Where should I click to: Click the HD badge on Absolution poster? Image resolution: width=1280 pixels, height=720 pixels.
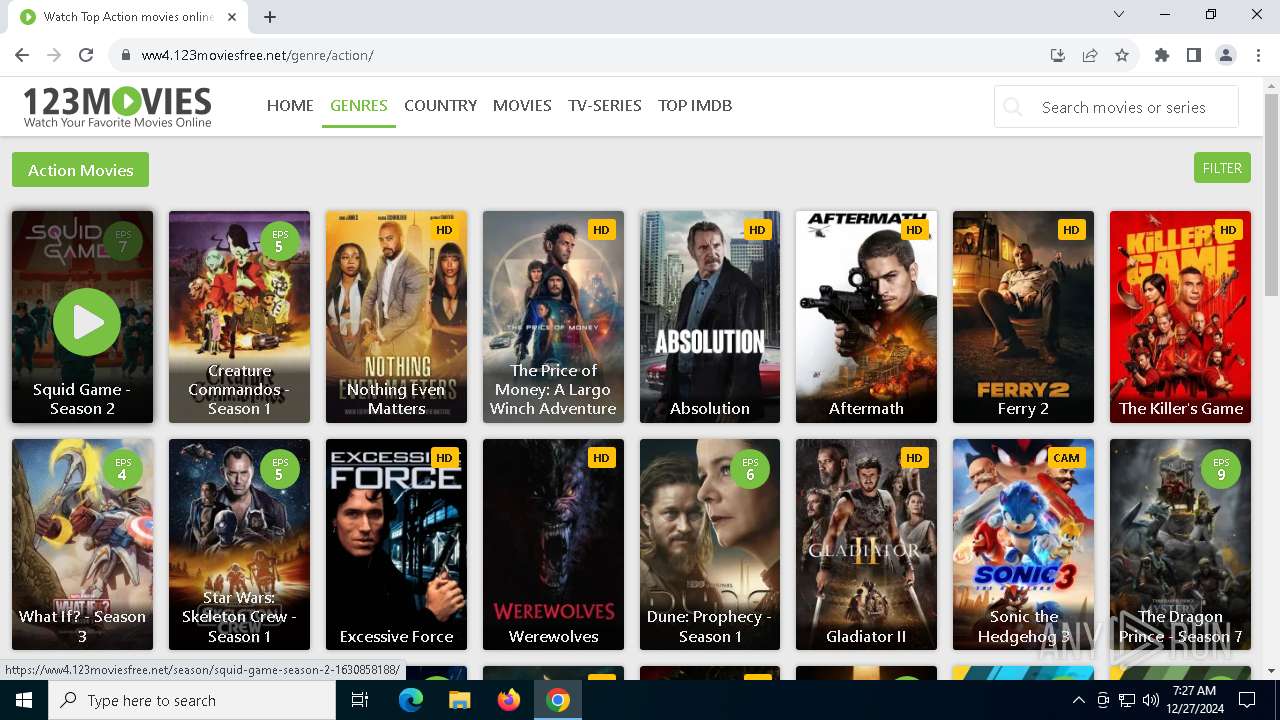pos(757,230)
